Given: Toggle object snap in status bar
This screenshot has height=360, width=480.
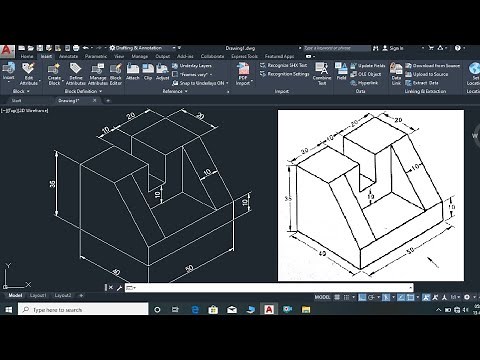Looking at the screenshot, I should (410, 297).
